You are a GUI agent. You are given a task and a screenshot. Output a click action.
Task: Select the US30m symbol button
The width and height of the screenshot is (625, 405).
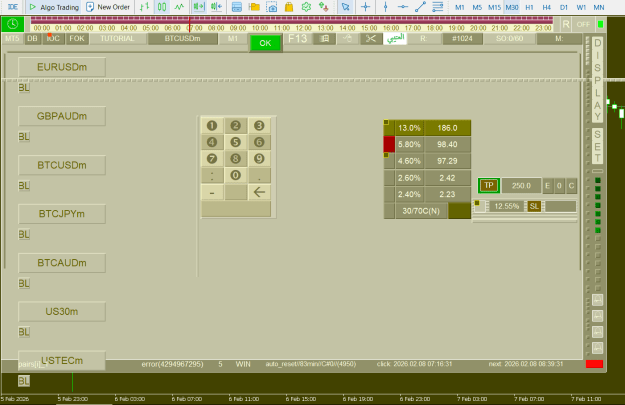[62, 311]
